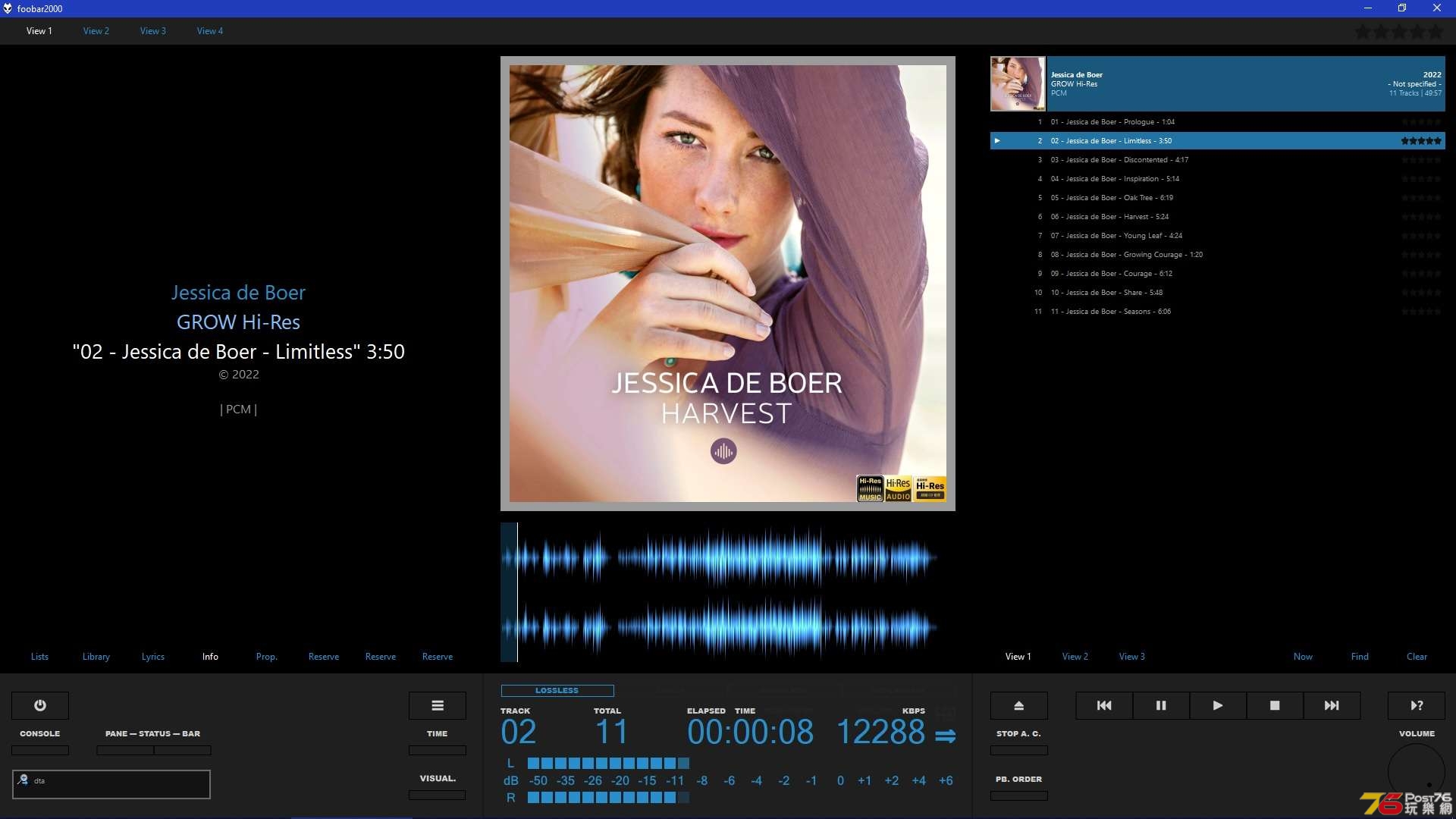Click the five-star rating on the Limitless row
This screenshot has width=1456, height=819.
[1421, 141]
